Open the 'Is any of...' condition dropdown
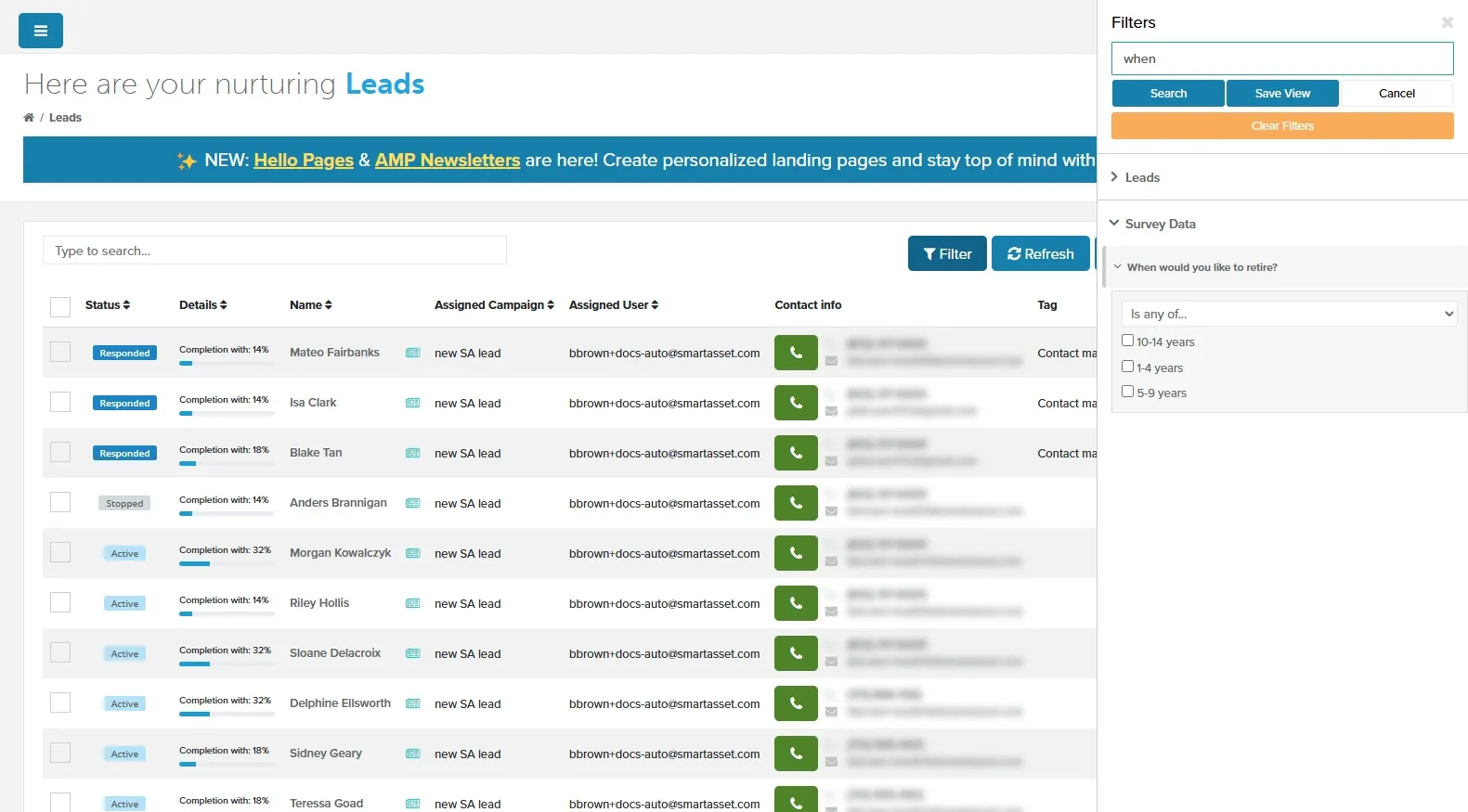Viewport: 1468px width, 812px height. point(1289,314)
